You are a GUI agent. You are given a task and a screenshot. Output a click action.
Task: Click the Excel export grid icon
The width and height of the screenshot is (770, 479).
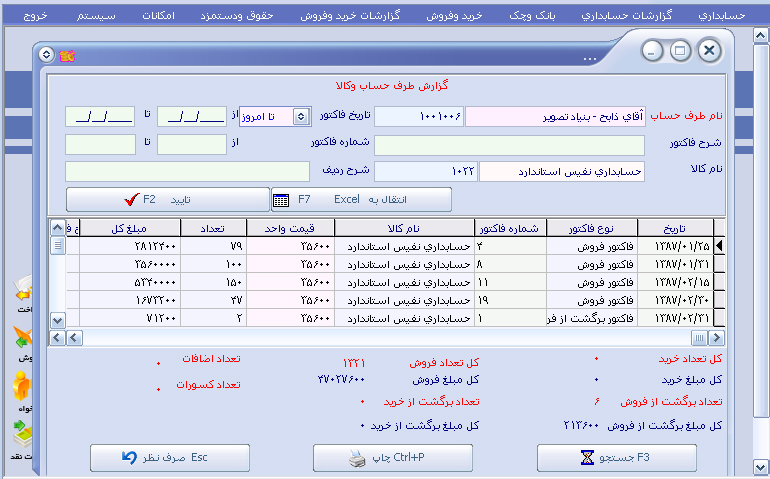(281, 199)
